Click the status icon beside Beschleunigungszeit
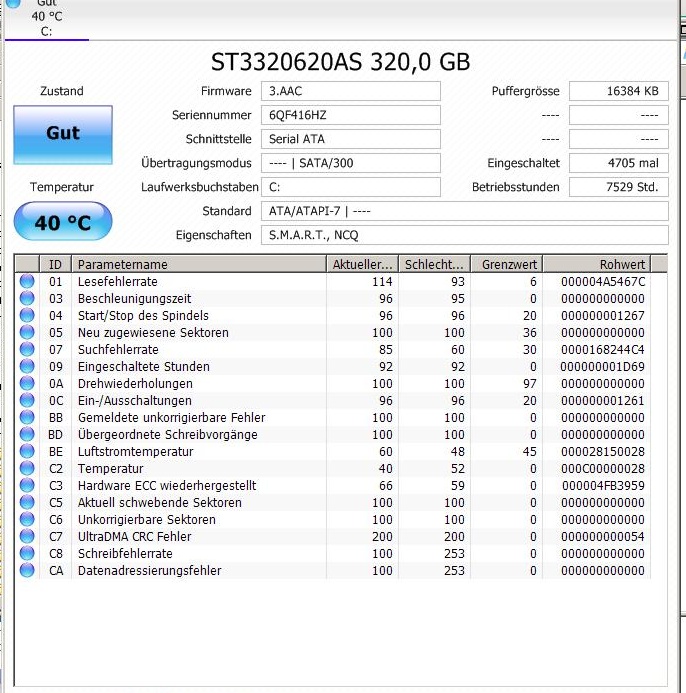The image size is (686, 693). [x=27, y=298]
